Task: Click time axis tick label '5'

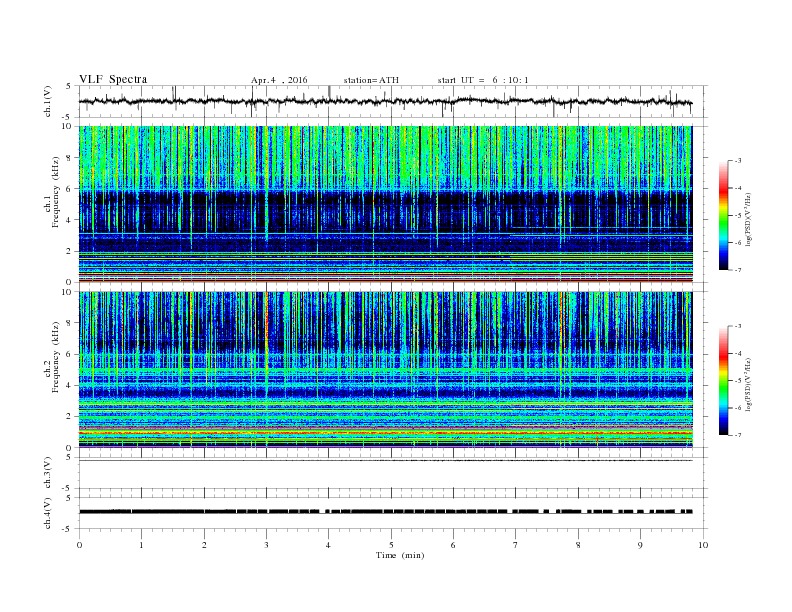Action: pos(391,545)
